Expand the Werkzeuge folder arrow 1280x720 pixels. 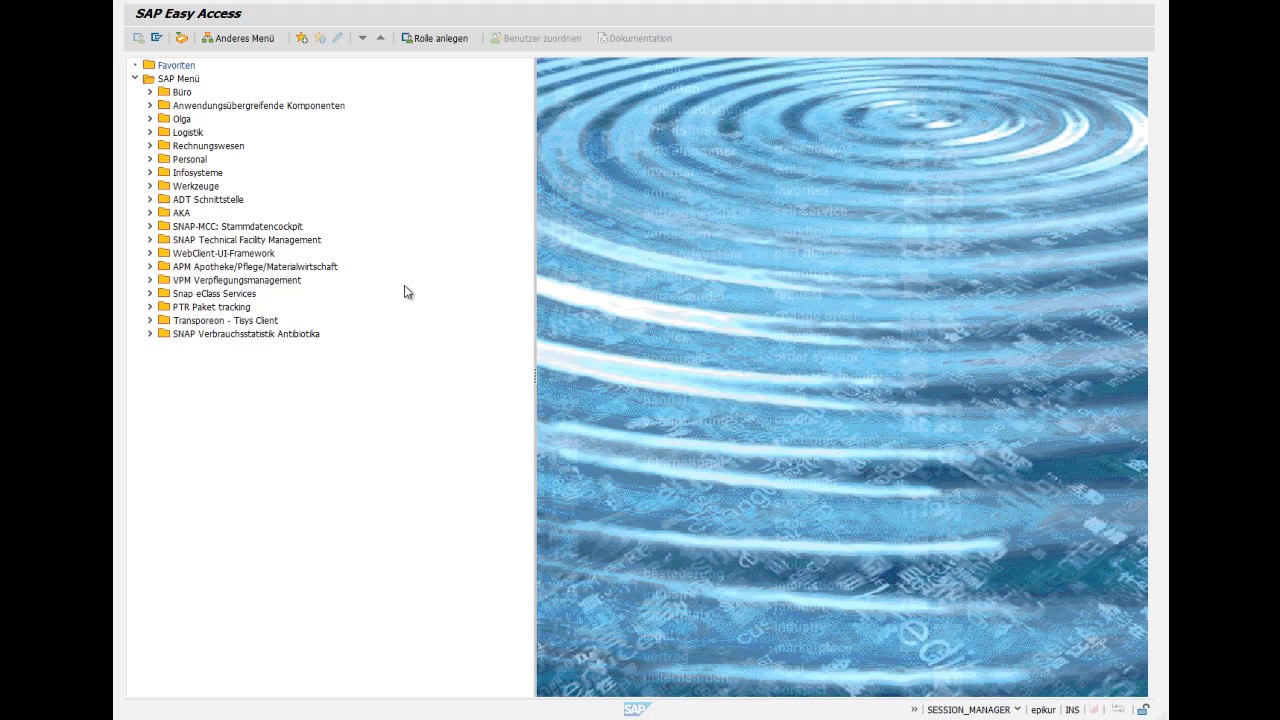click(x=150, y=186)
